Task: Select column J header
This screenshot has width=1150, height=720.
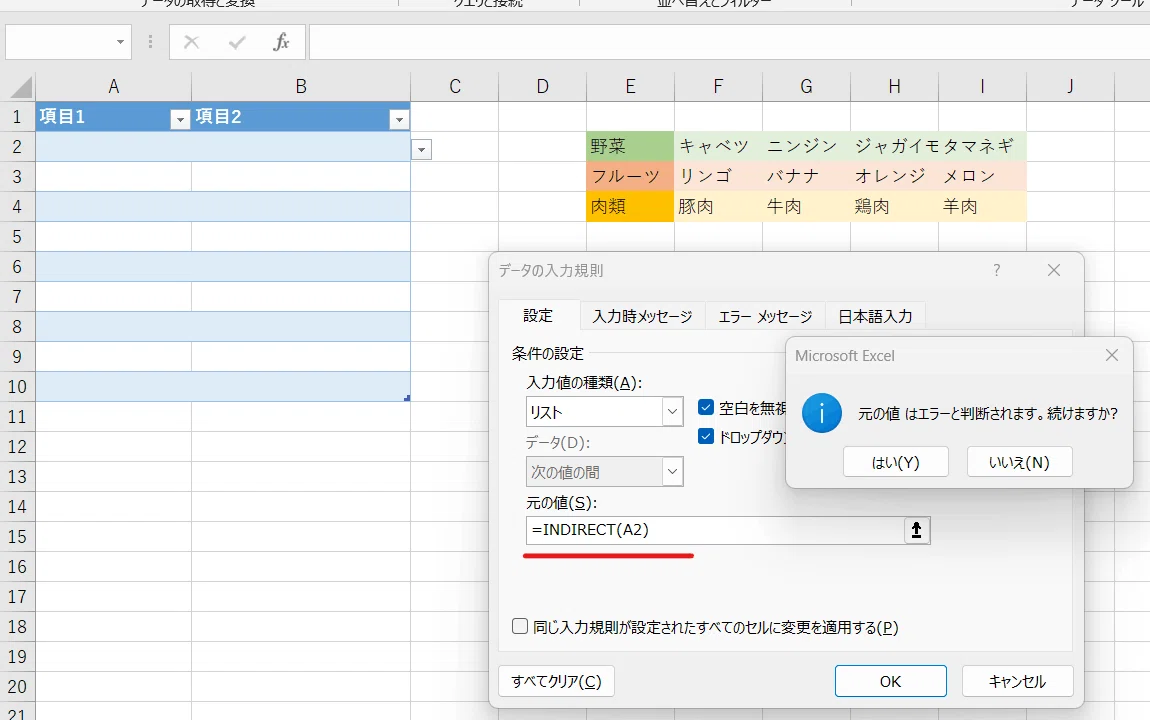Action: click(x=1070, y=87)
